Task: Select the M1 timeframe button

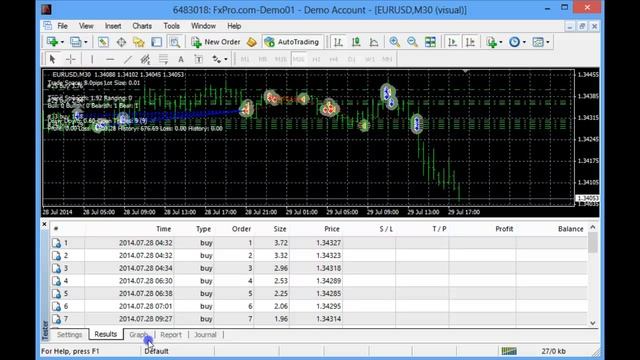Action: coord(245,59)
